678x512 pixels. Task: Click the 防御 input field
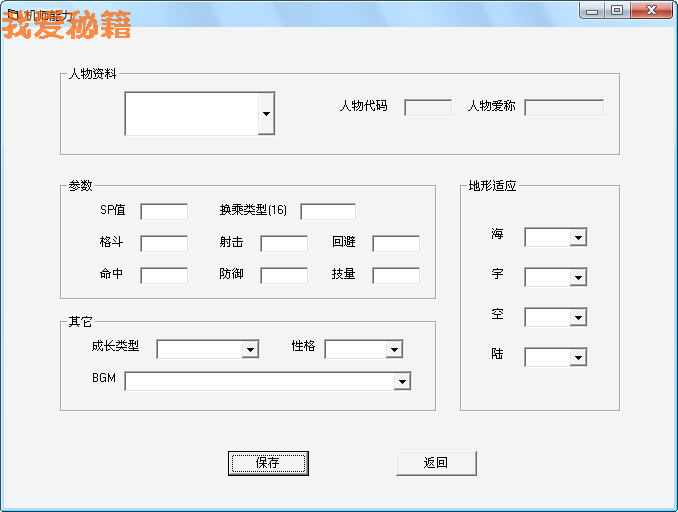(x=284, y=275)
